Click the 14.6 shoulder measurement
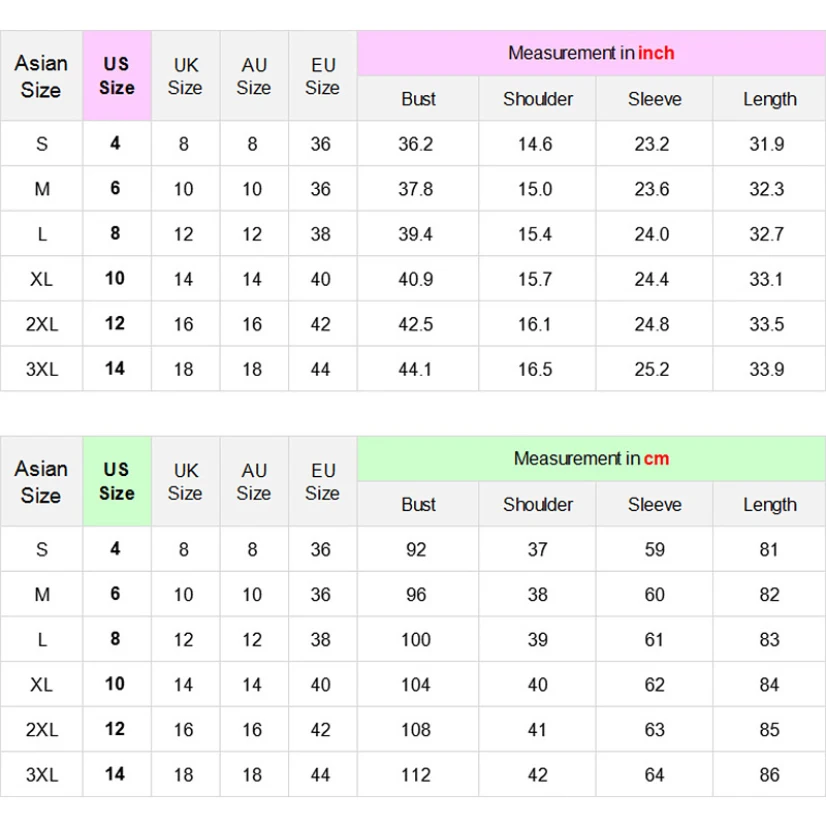Screen dimensions: 826x826 [535, 144]
